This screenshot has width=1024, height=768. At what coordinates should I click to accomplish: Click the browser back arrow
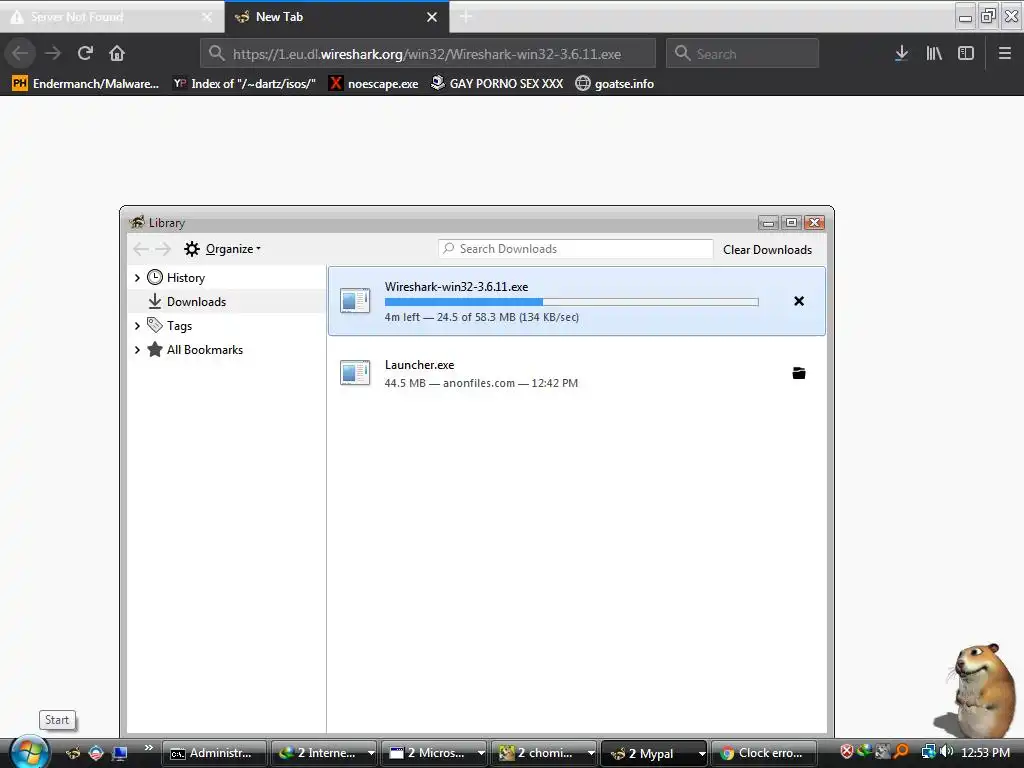point(20,53)
